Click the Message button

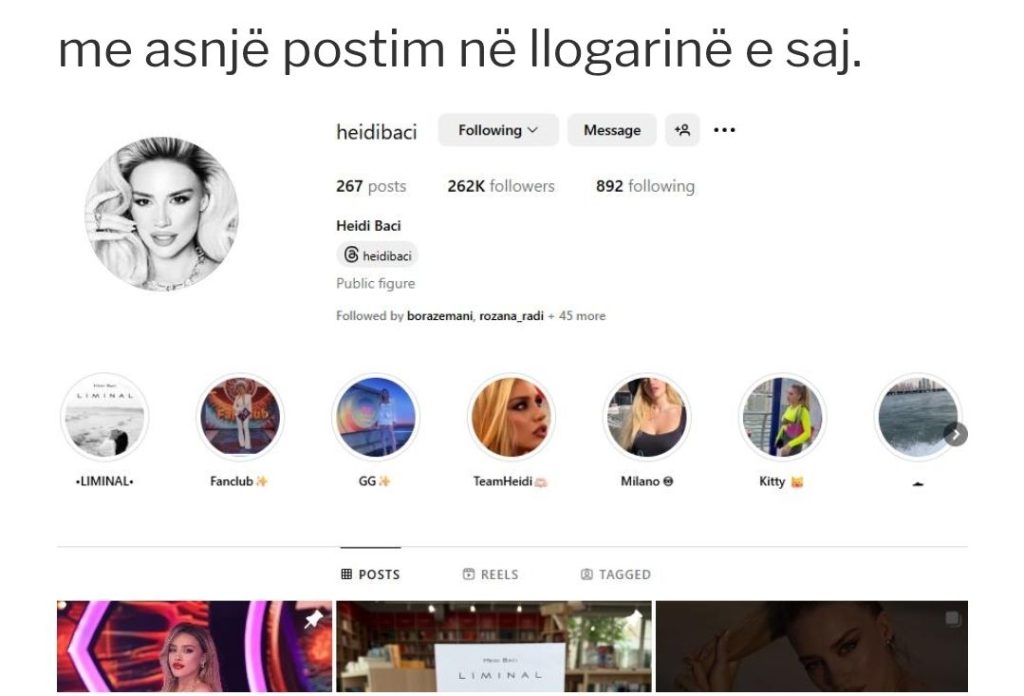pyautogui.click(x=612, y=130)
